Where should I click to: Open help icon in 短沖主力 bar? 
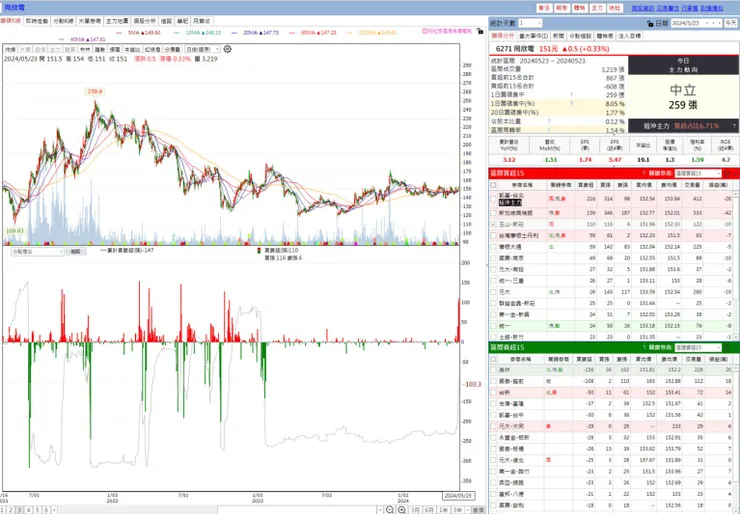click(734, 126)
